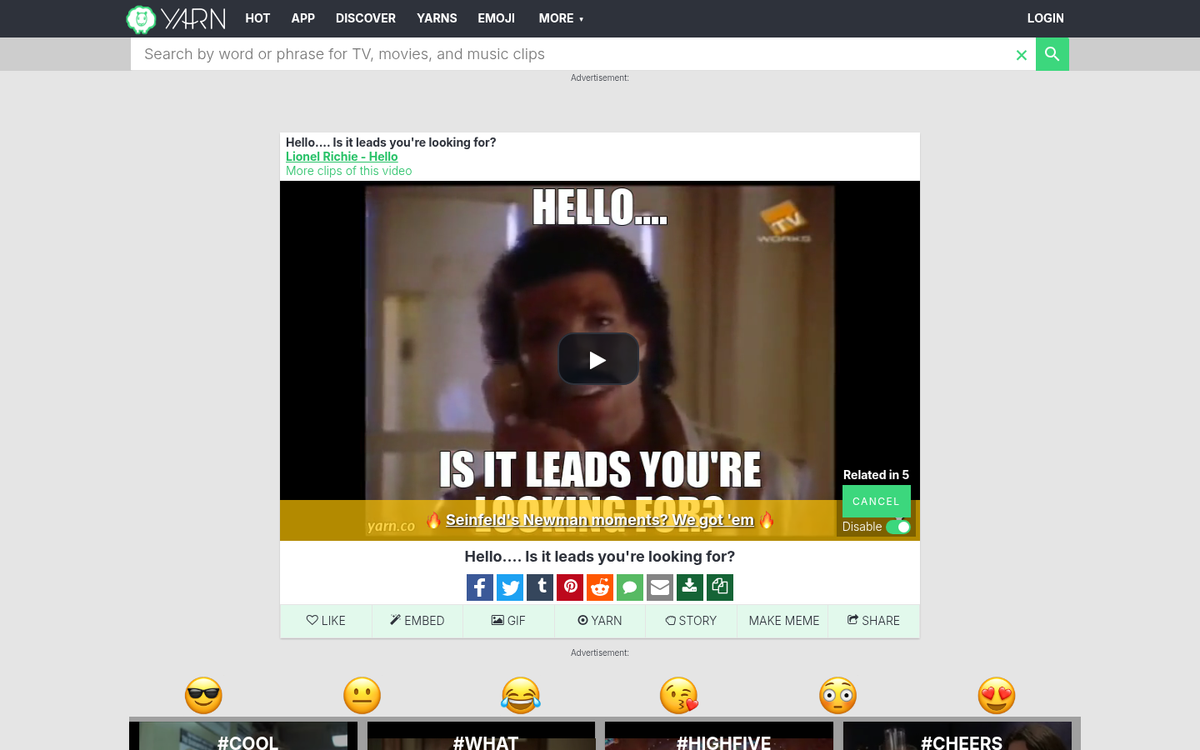Open the Yarn lion logo homepage

(141, 18)
